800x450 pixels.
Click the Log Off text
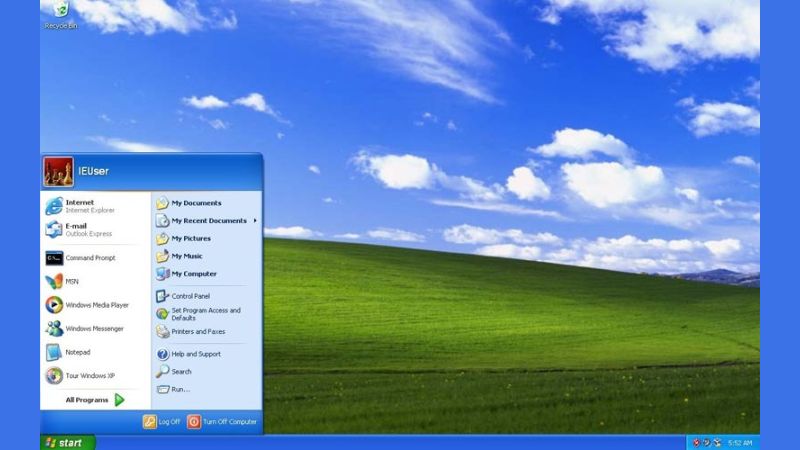pos(169,422)
